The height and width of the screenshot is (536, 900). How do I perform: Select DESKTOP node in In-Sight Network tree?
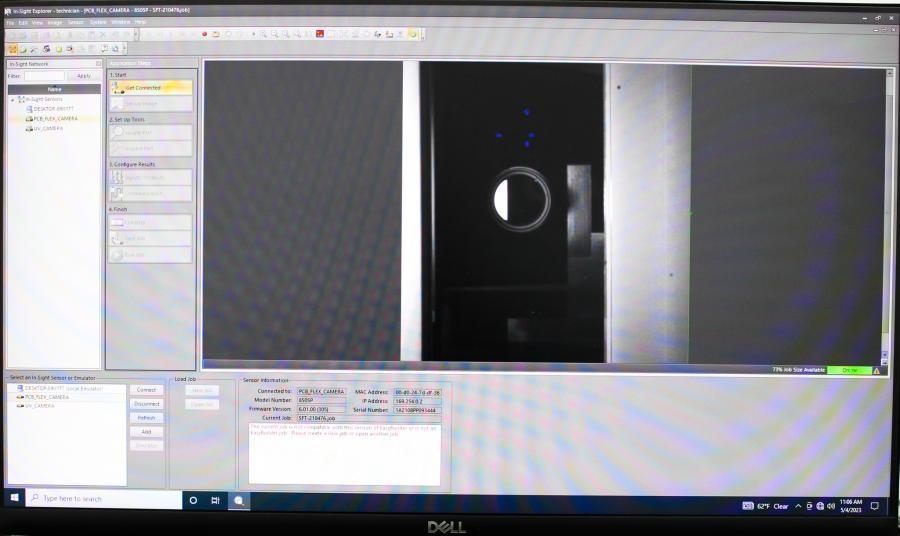point(51,109)
